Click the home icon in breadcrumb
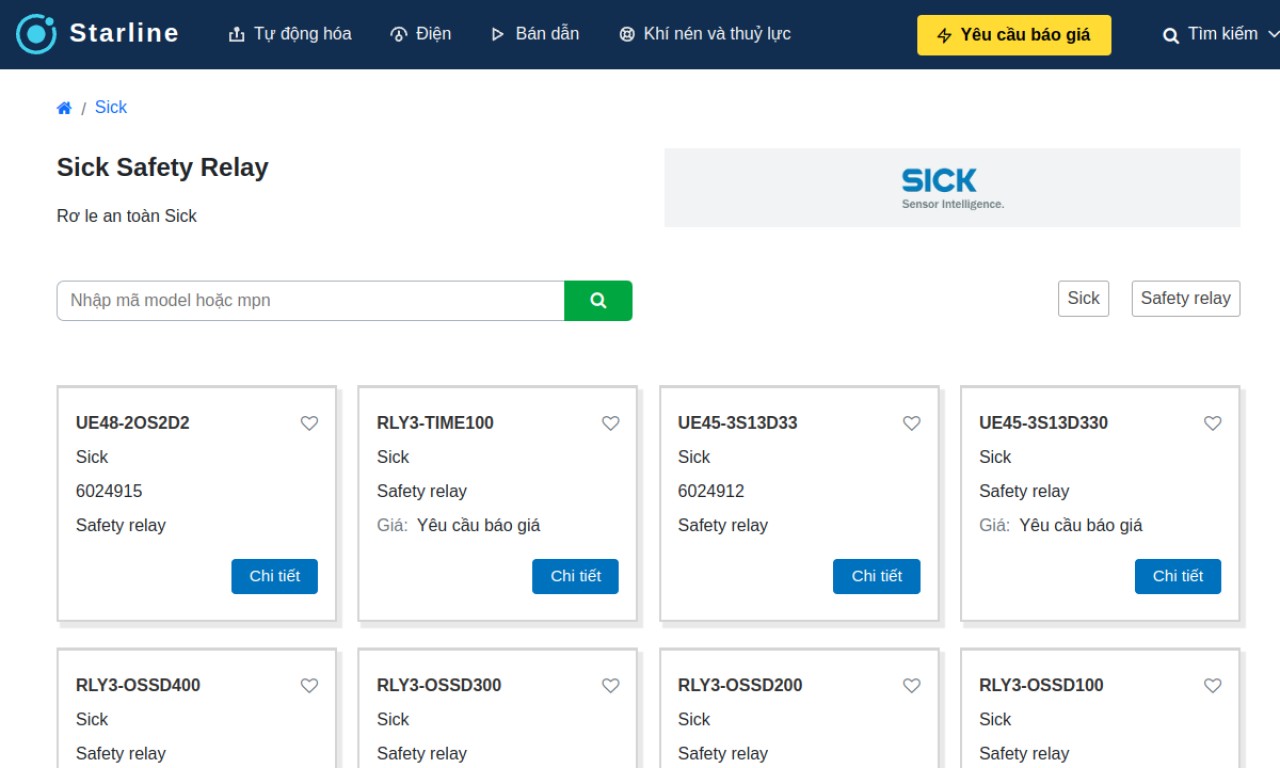1280x768 pixels. (x=64, y=108)
